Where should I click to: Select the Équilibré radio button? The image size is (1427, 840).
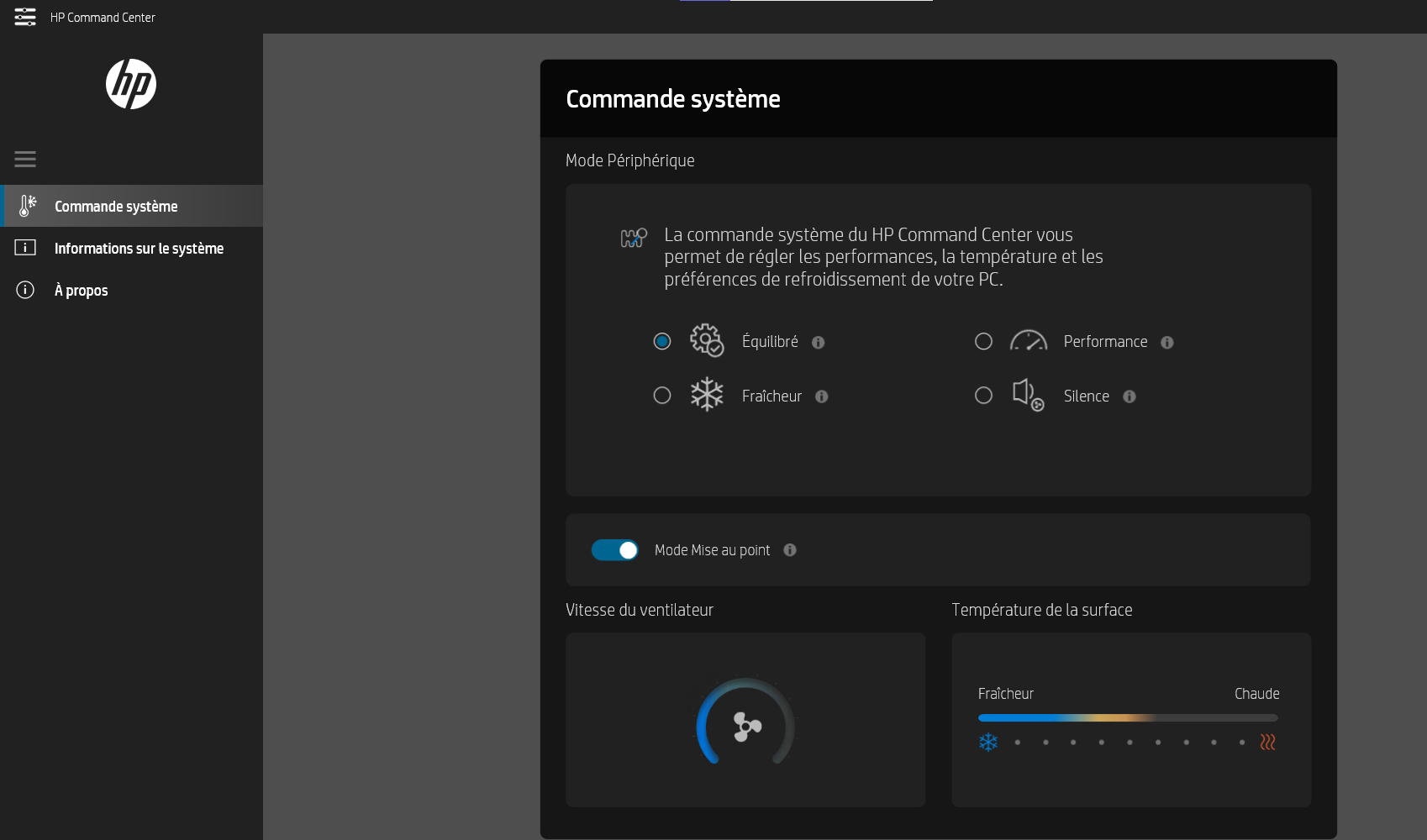[662, 341]
